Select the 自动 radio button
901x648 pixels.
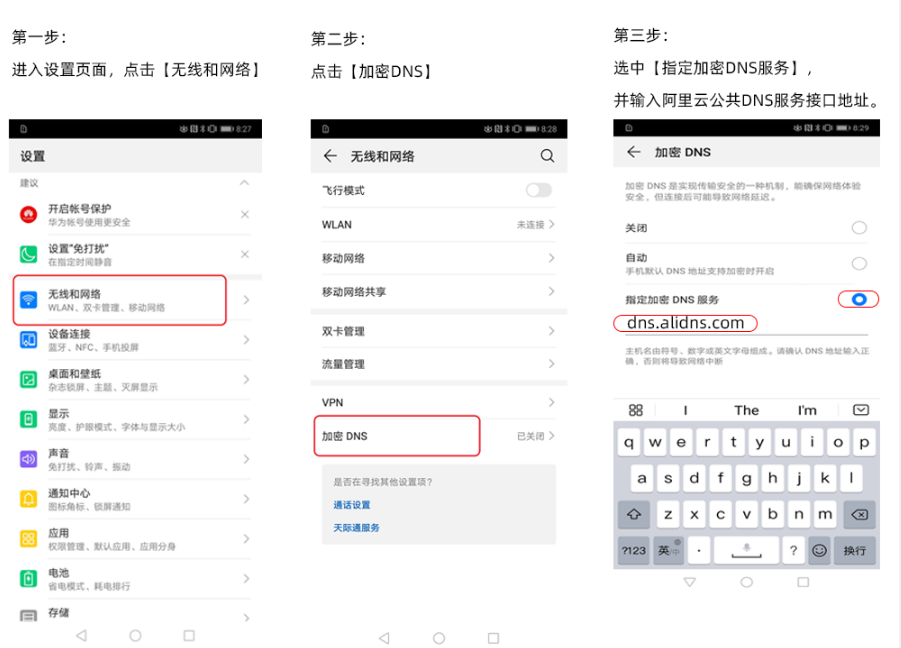click(859, 263)
